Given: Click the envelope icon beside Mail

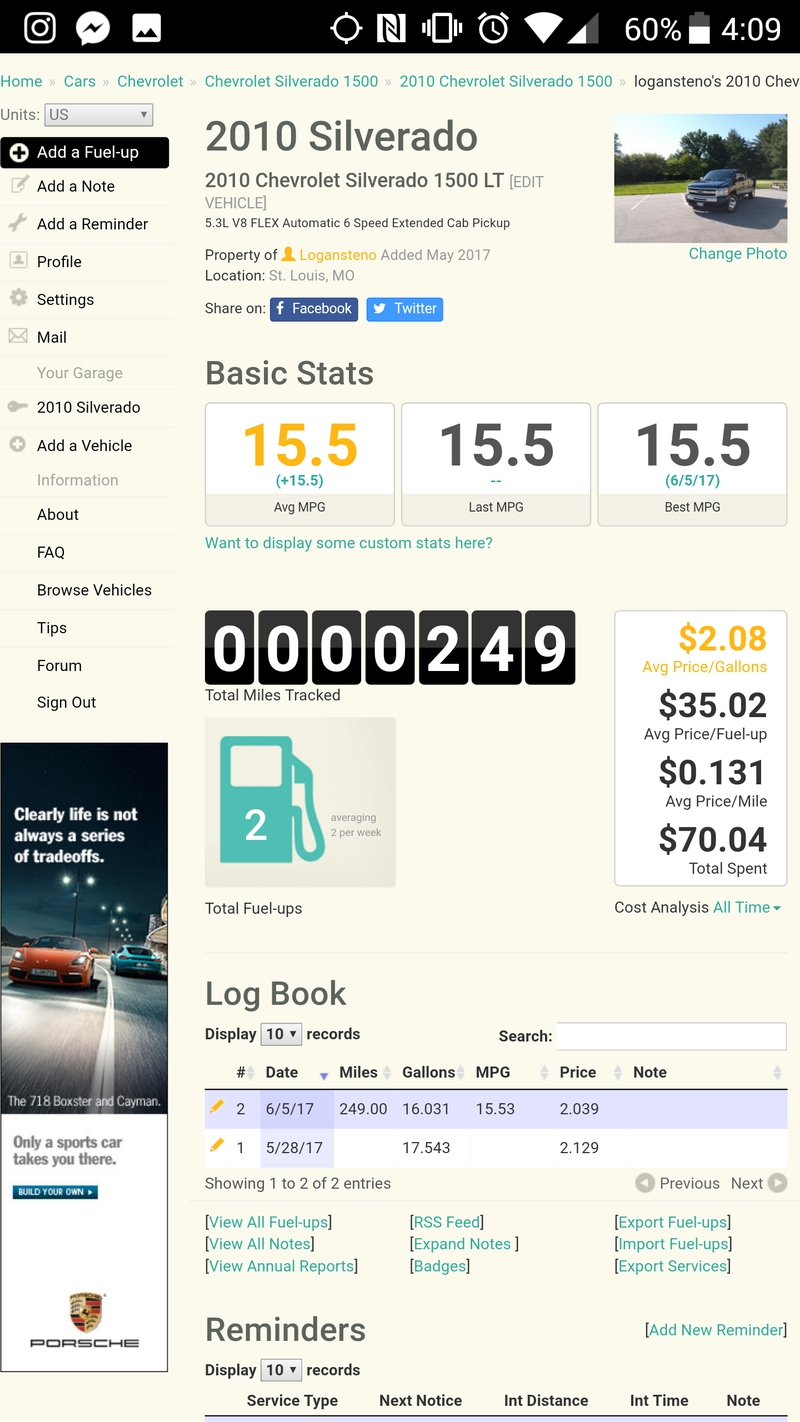Looking at the screenshot, I should [18, 336].
